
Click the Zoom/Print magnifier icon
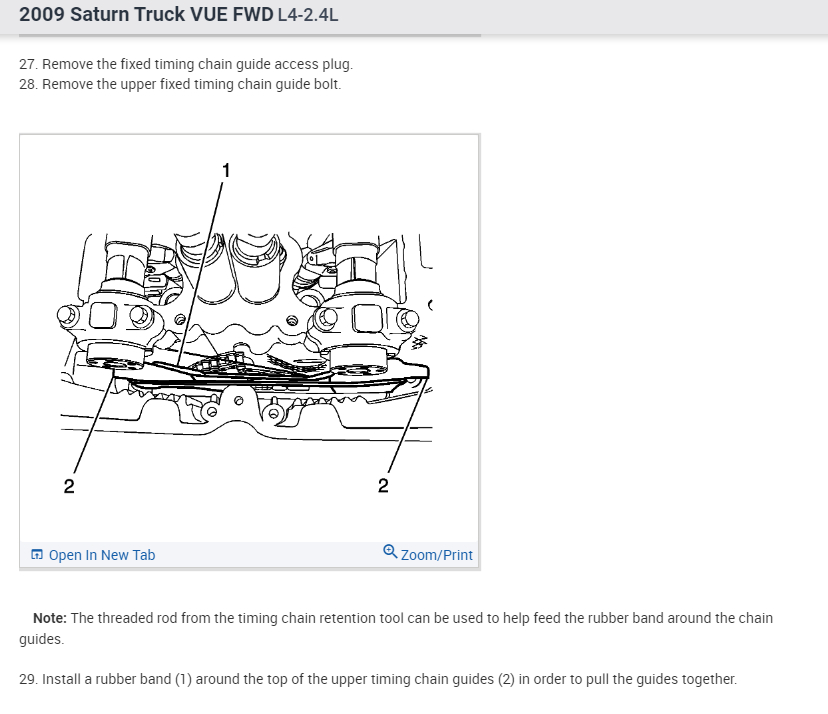(x=390, y=551)
